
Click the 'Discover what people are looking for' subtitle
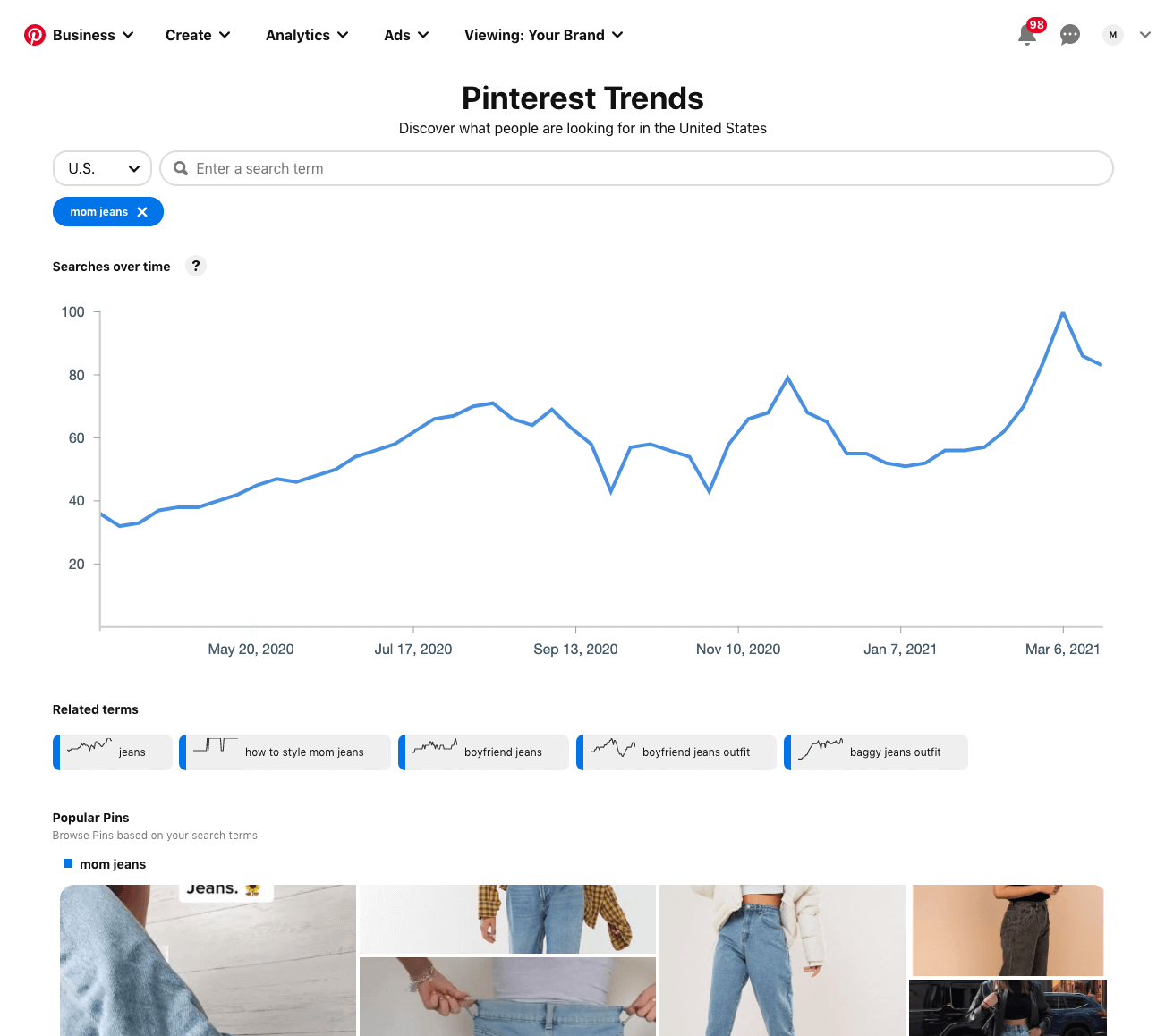[x=582, y=128]
